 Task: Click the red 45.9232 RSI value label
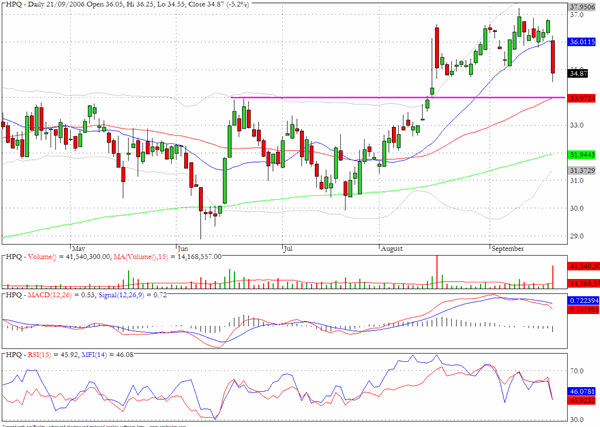(x=582, y=401)
